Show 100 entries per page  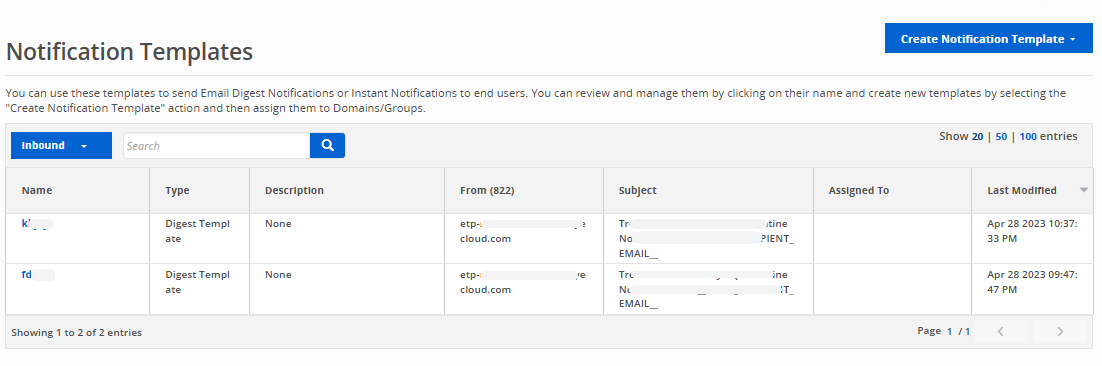point(1028,136)
